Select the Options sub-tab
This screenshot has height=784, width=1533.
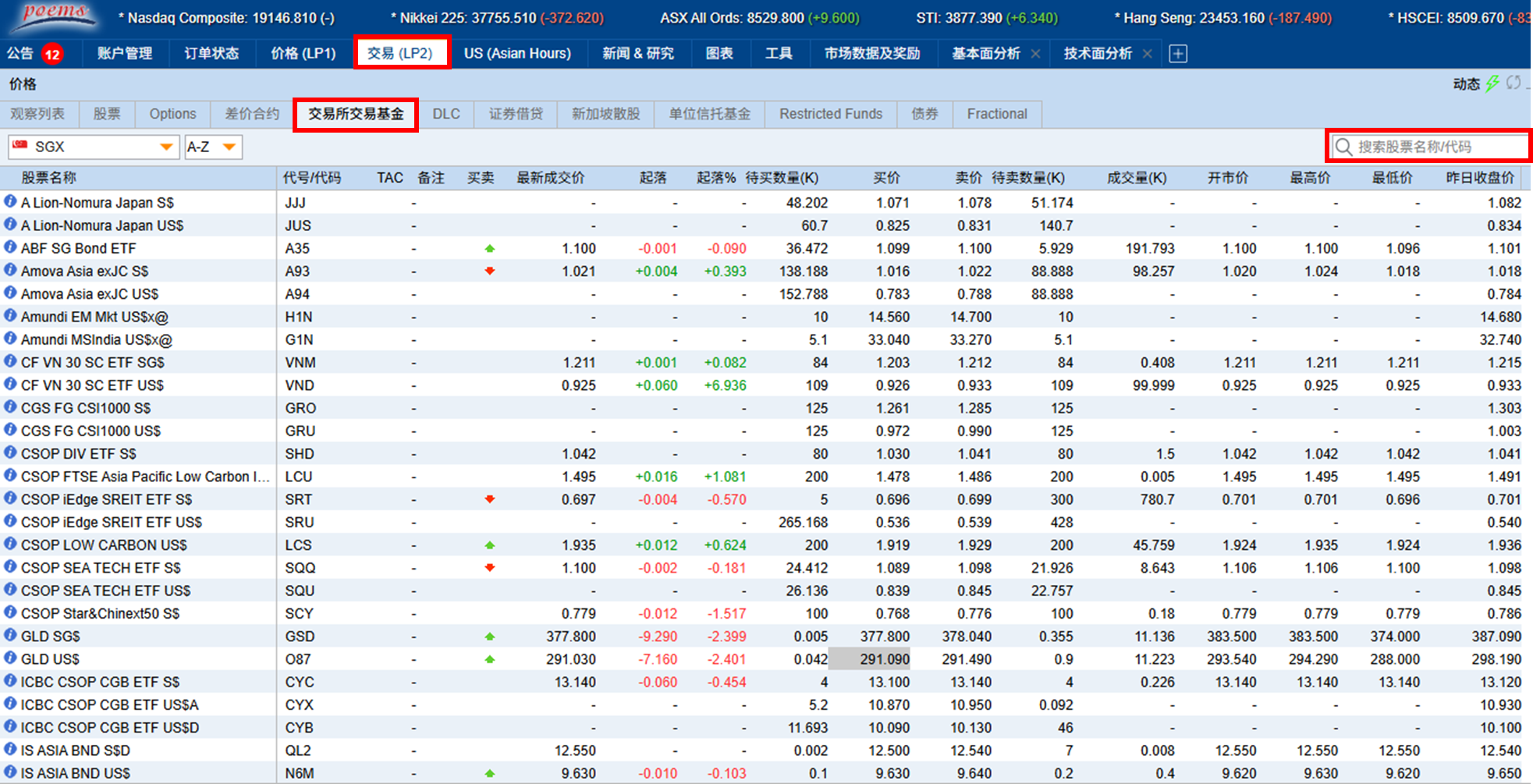click(x=172, y=114)
